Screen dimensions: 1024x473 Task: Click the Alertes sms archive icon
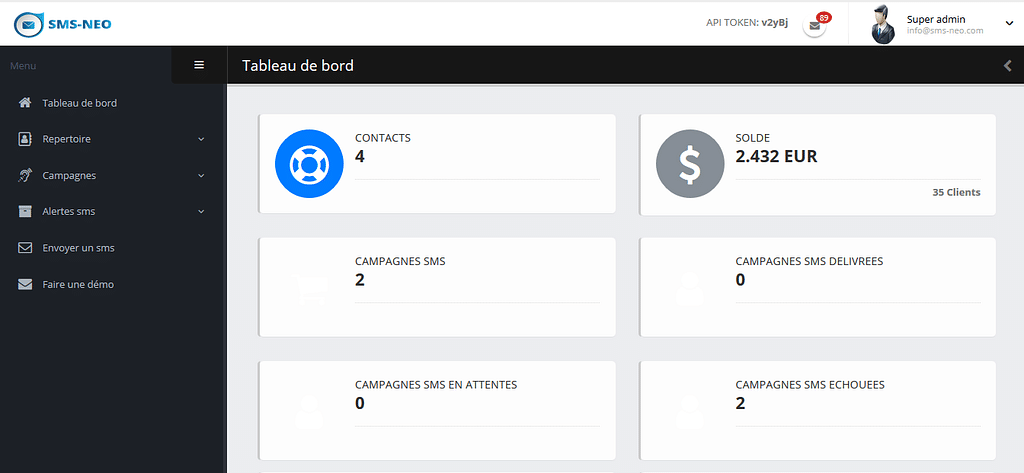click(26, 211)
